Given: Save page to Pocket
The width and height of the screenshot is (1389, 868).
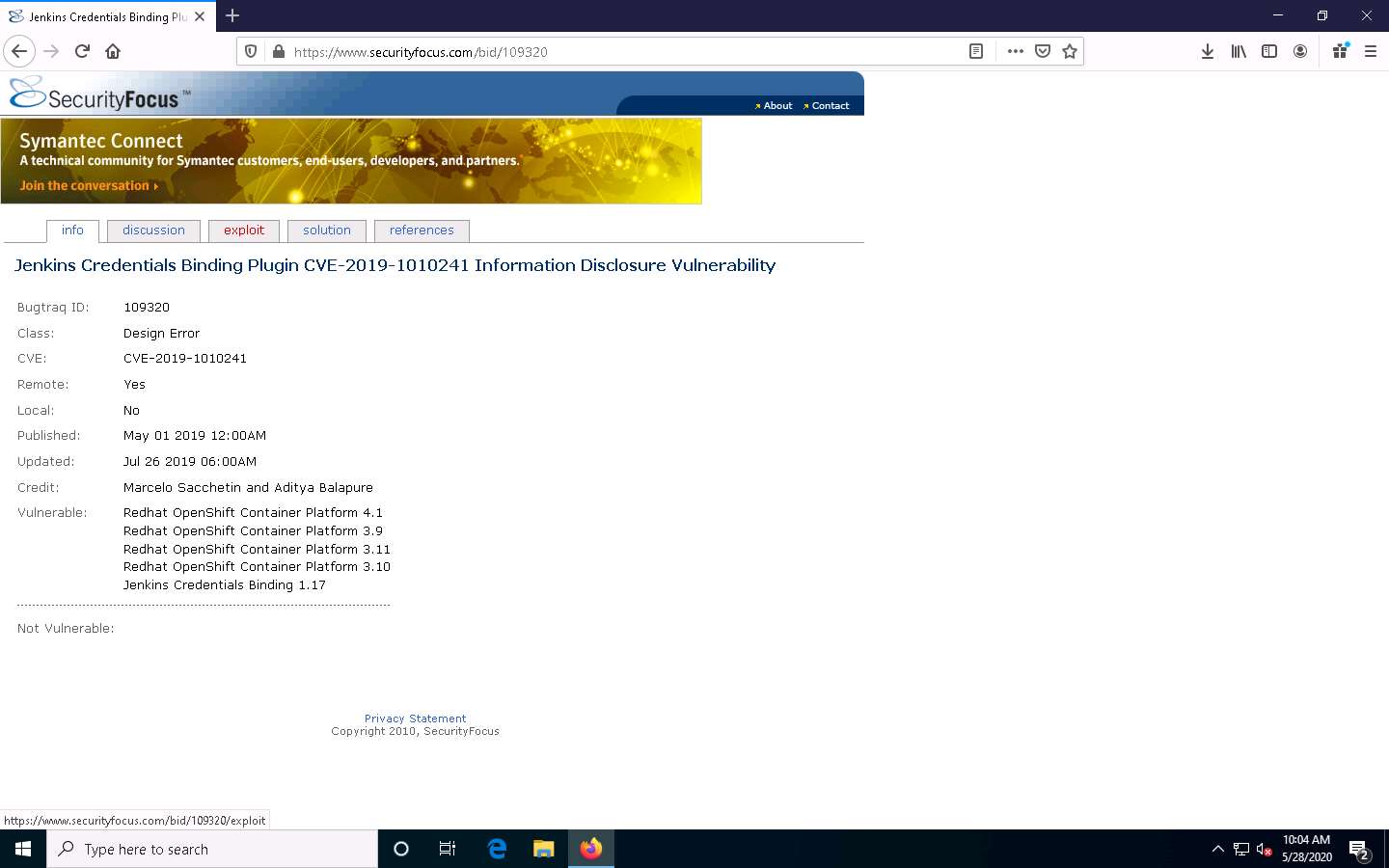Looking at the screenshot, I should [x=1043, y=52].
